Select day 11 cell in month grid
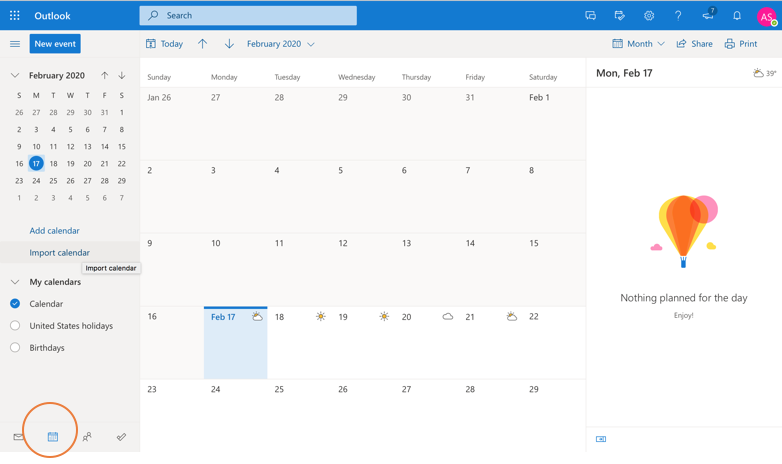Screen dimensions: 782x464 299,269
